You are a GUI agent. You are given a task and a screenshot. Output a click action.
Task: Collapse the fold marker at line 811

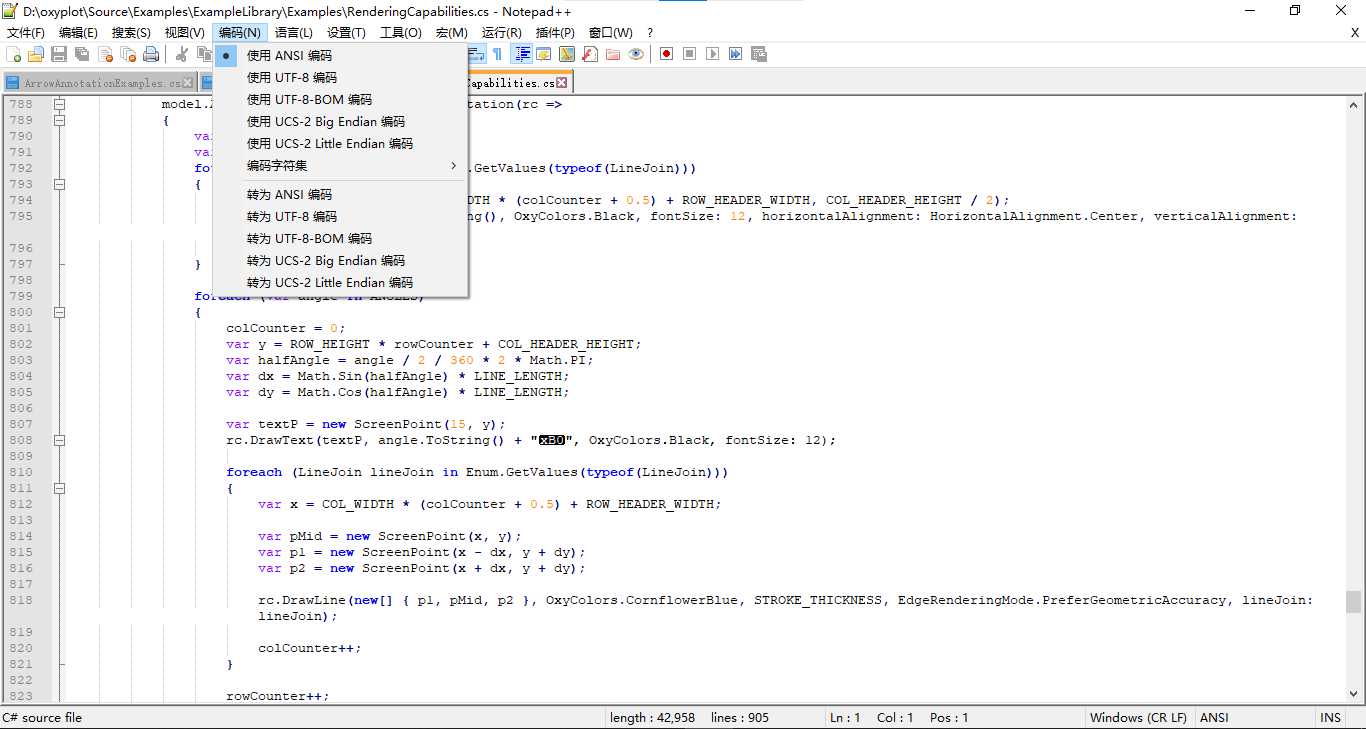point(59,488)
